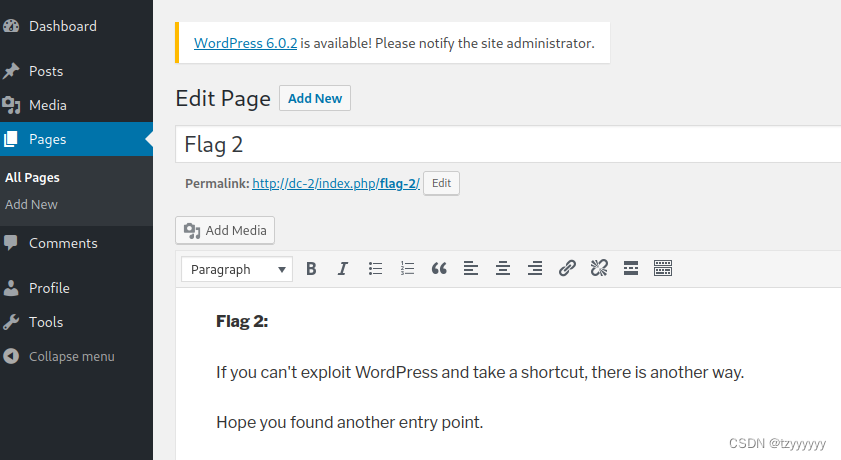Click the Comments speech bubble icon
Viewport: 841px width, 460px height.
point(11,243)
